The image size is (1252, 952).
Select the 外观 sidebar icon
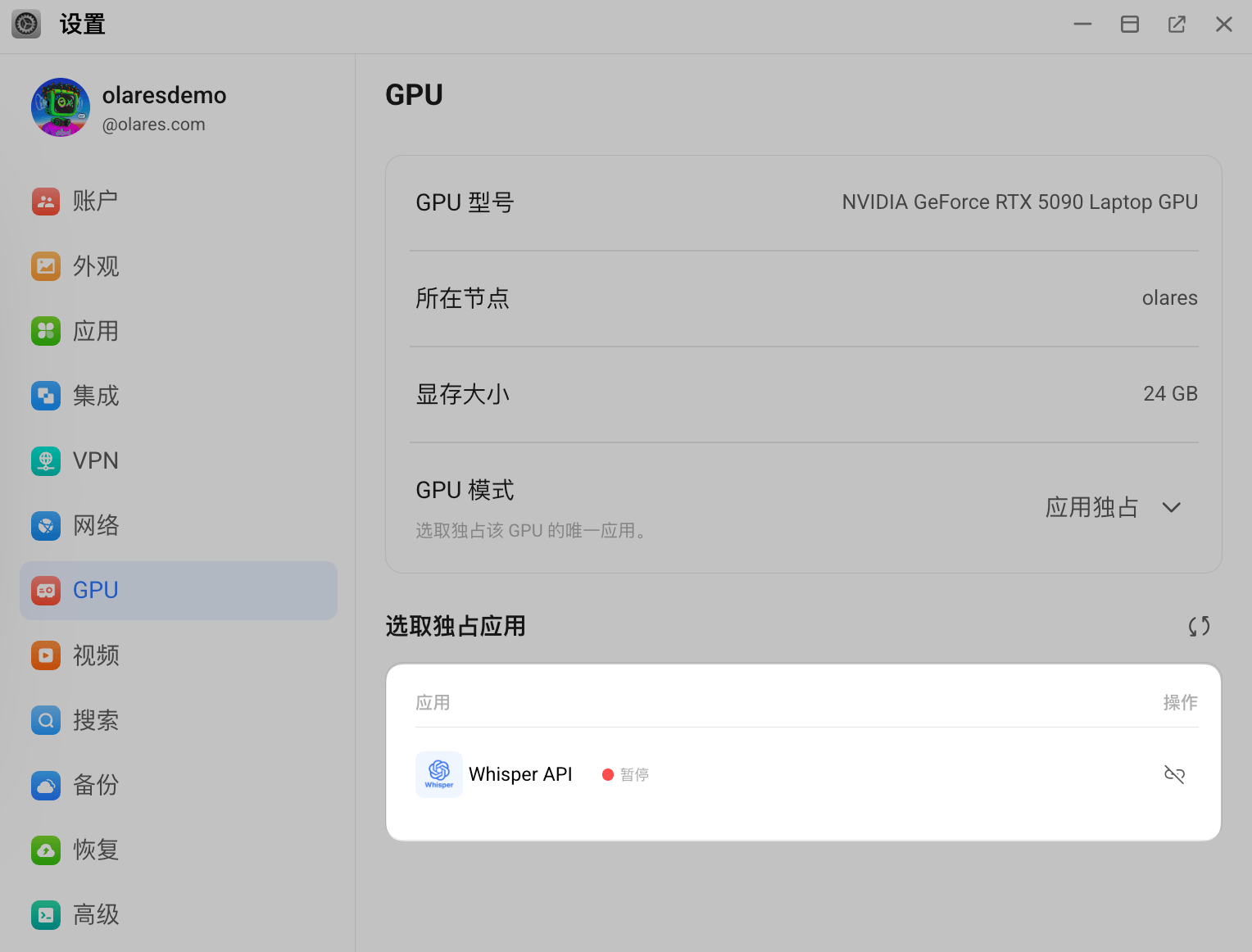click(96, 266)
